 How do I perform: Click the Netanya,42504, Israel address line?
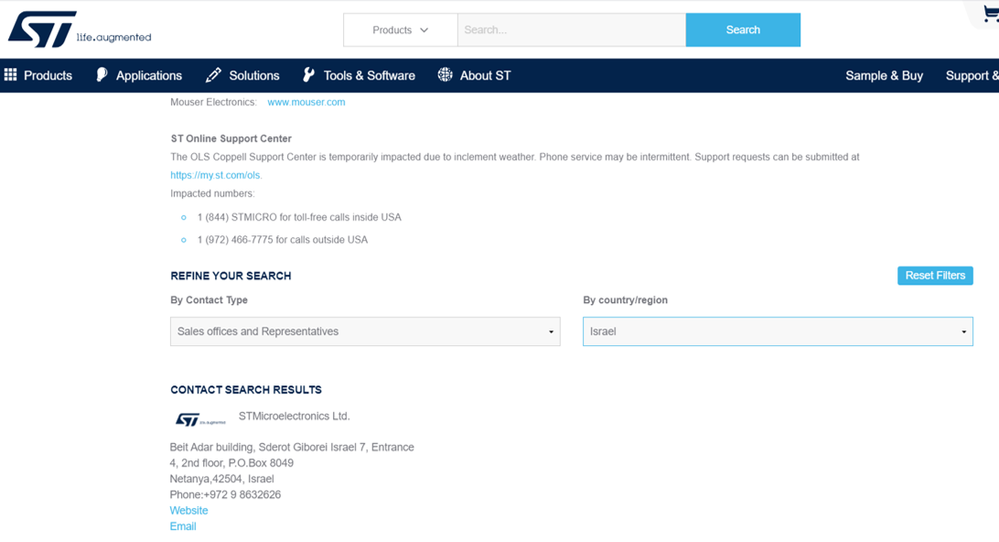[222, 478]
